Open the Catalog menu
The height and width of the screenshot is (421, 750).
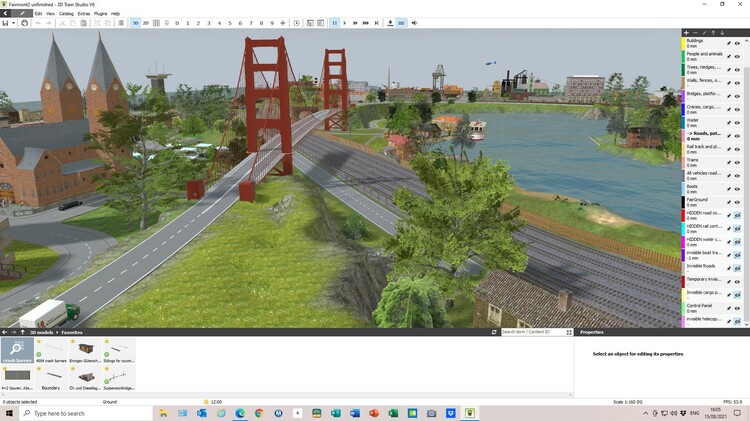pyautogui.click(x=65, y=13)
